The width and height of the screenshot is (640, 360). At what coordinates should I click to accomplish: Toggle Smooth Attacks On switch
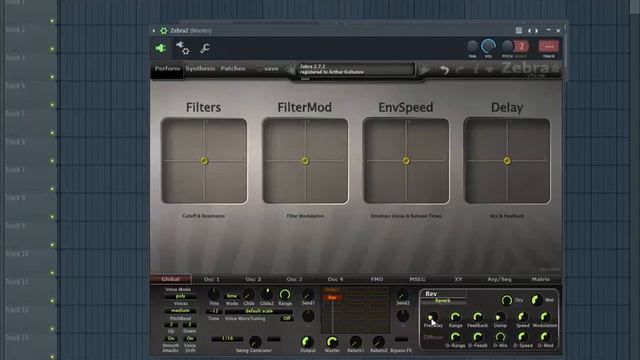(171, 338)
